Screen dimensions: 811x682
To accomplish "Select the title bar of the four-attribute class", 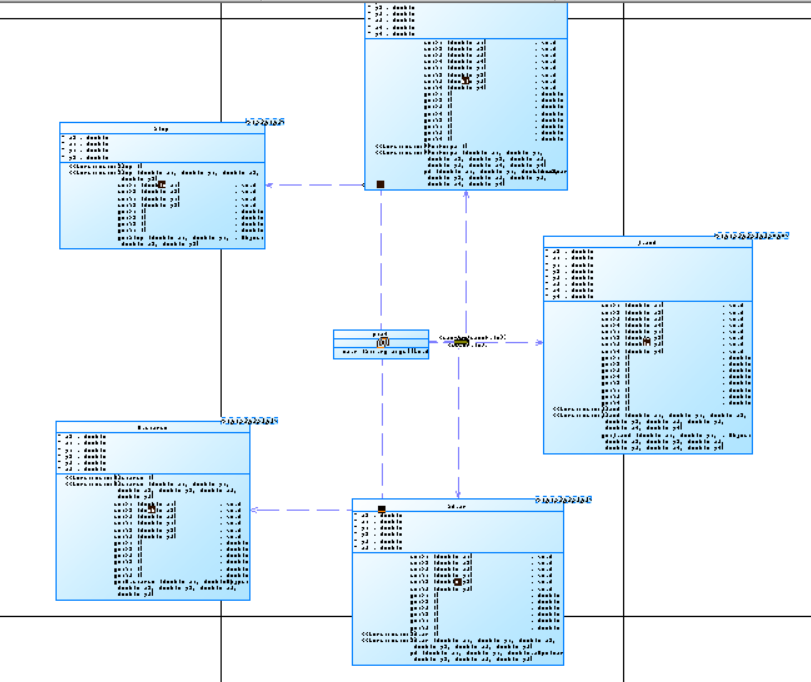I will coord(162,128).
